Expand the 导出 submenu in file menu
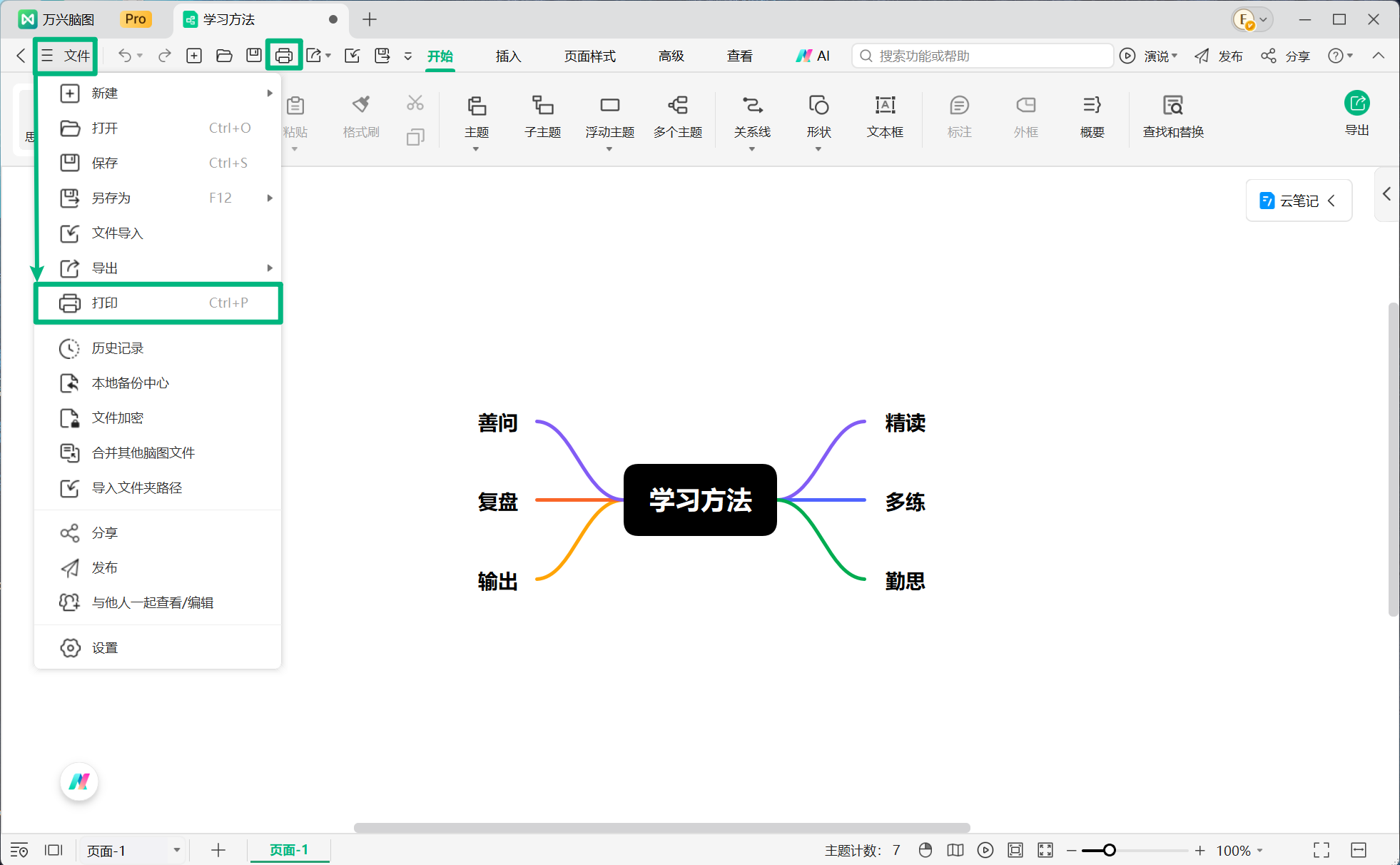The height and width of the screenshot is (865, 1400). coord(270,268)
